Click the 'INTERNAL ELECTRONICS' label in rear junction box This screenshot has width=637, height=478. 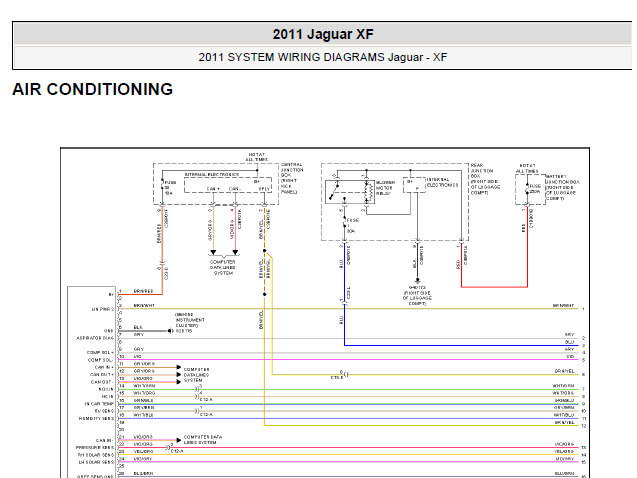pyautogui.click(x=442, y=182)
